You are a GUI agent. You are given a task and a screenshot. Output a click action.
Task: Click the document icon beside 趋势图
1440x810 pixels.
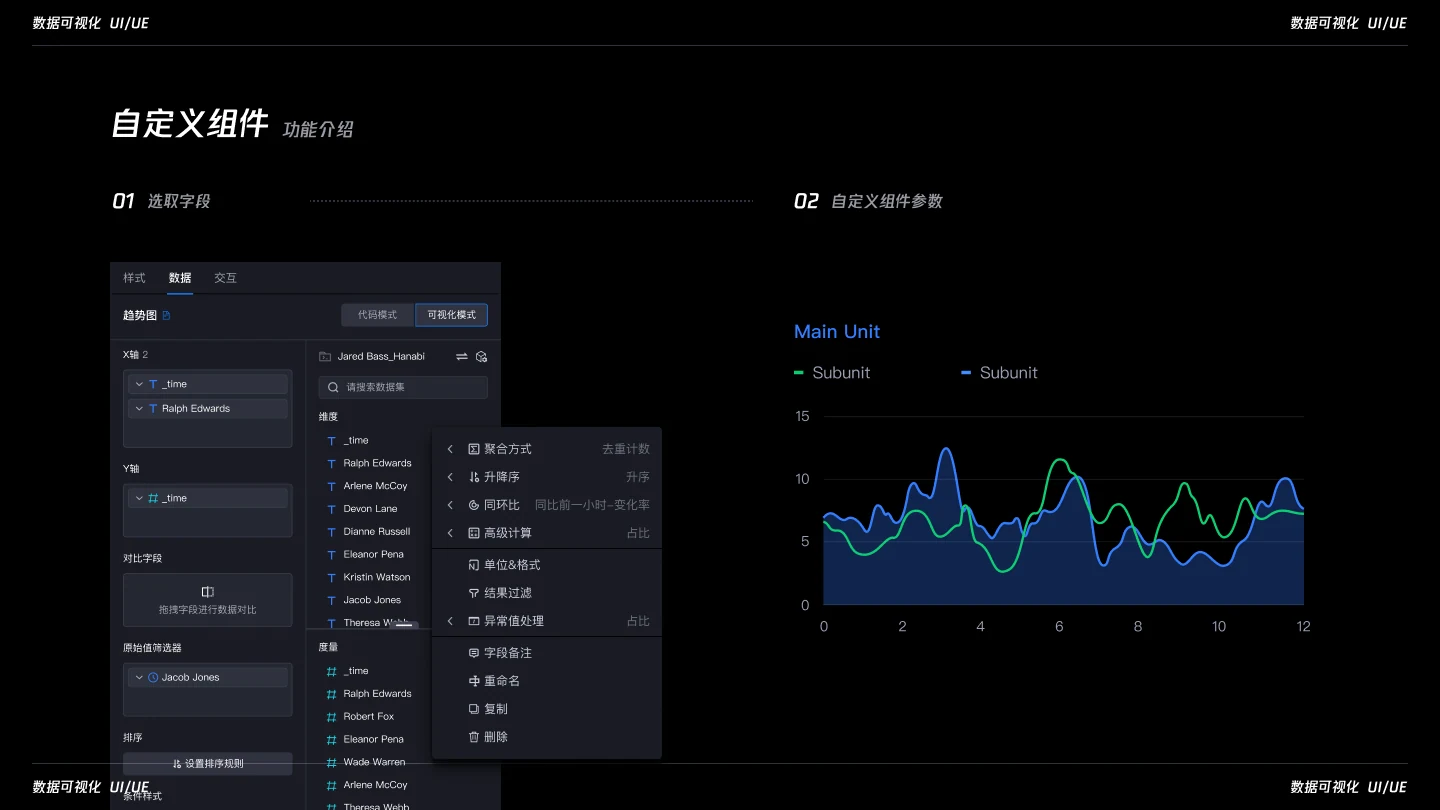(167, 316)
